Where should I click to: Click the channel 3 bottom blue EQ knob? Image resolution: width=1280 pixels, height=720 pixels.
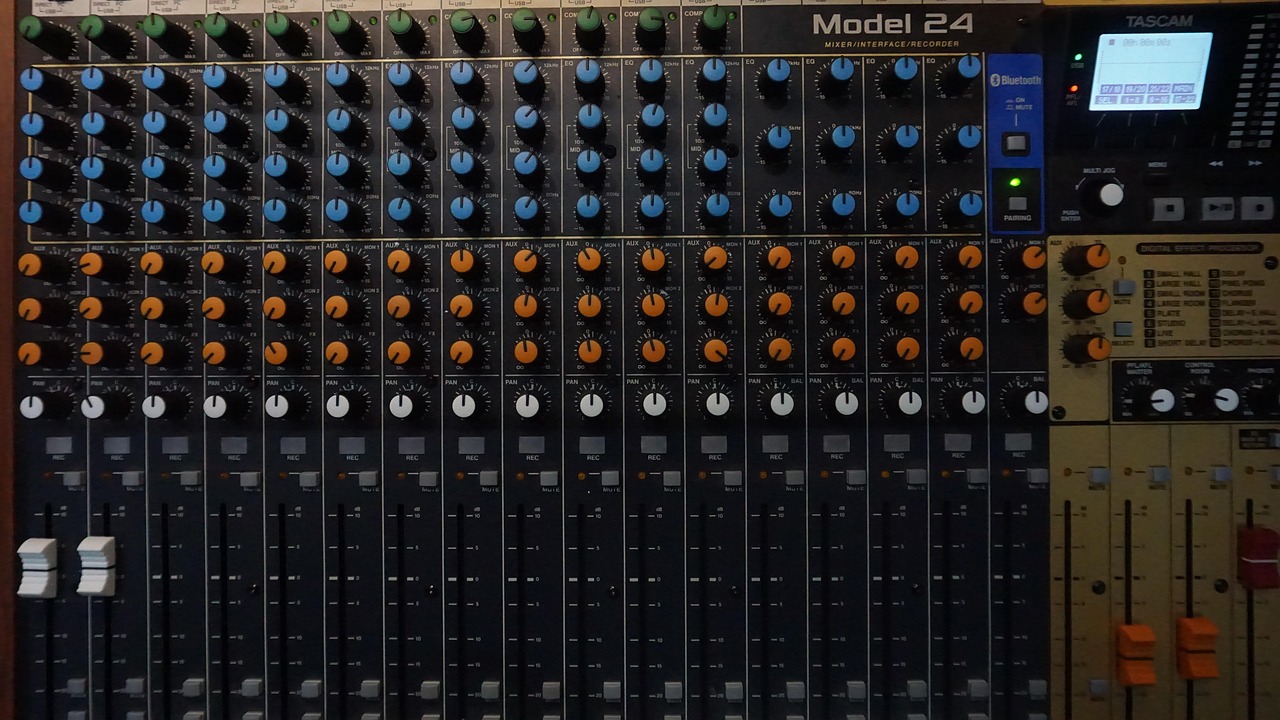[153, 211]
